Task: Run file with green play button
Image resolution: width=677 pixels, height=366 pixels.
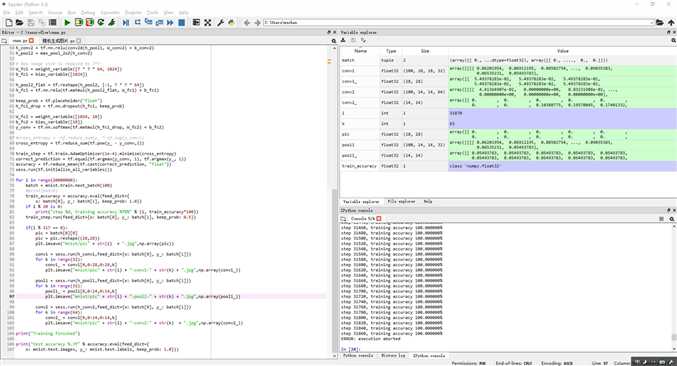Action: (67, 22)
